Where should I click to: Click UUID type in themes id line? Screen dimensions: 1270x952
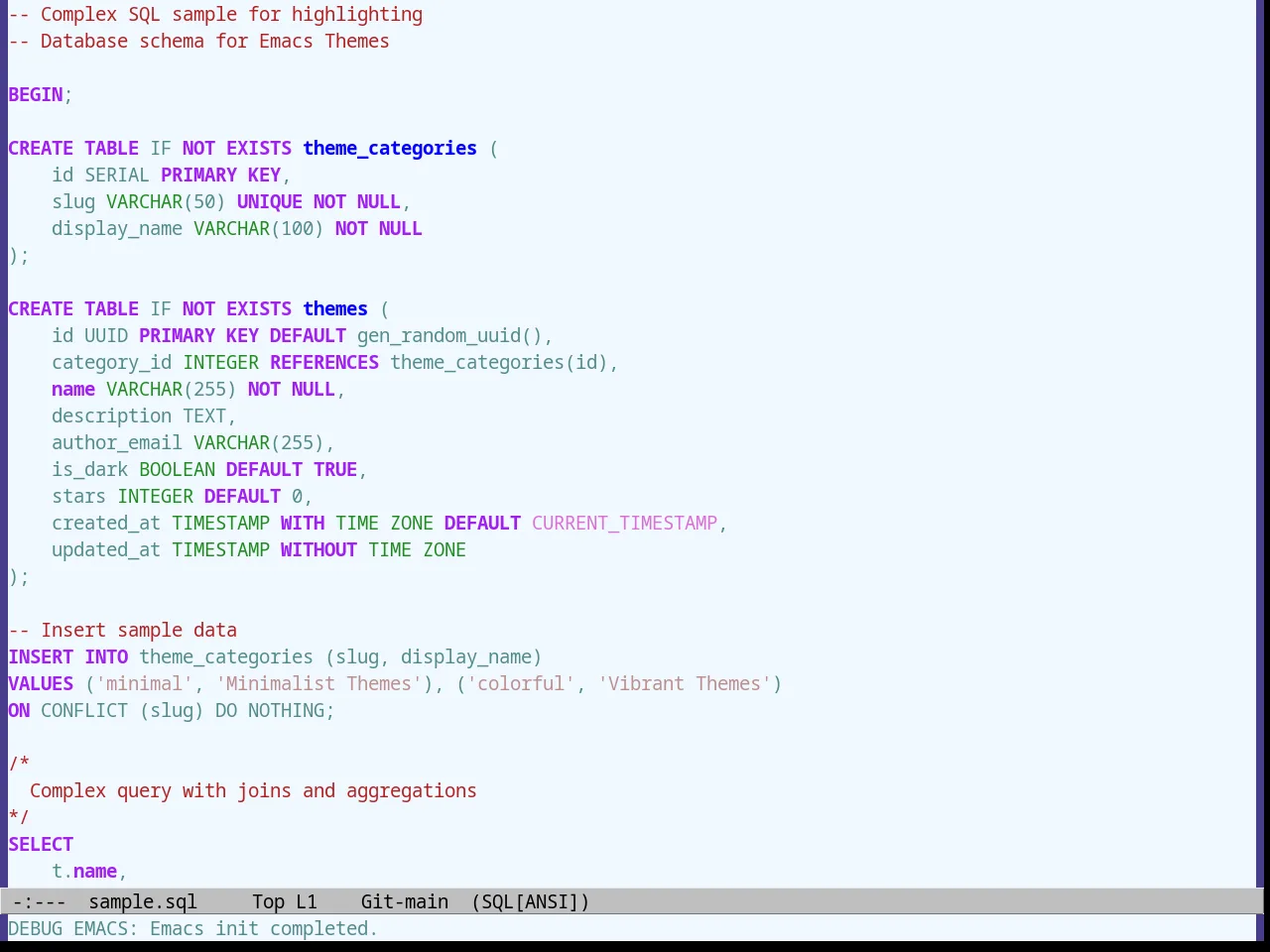coord(106,335)
